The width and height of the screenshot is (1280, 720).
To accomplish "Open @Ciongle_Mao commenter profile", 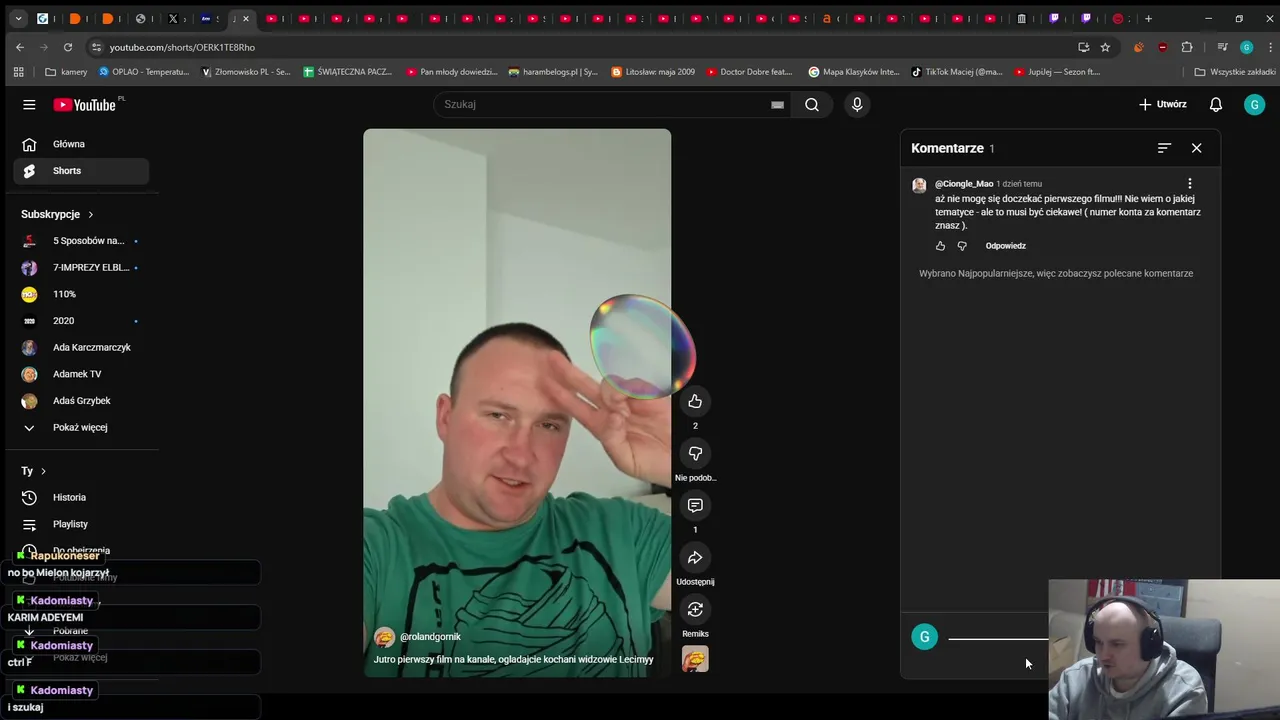I will (964, 184).
